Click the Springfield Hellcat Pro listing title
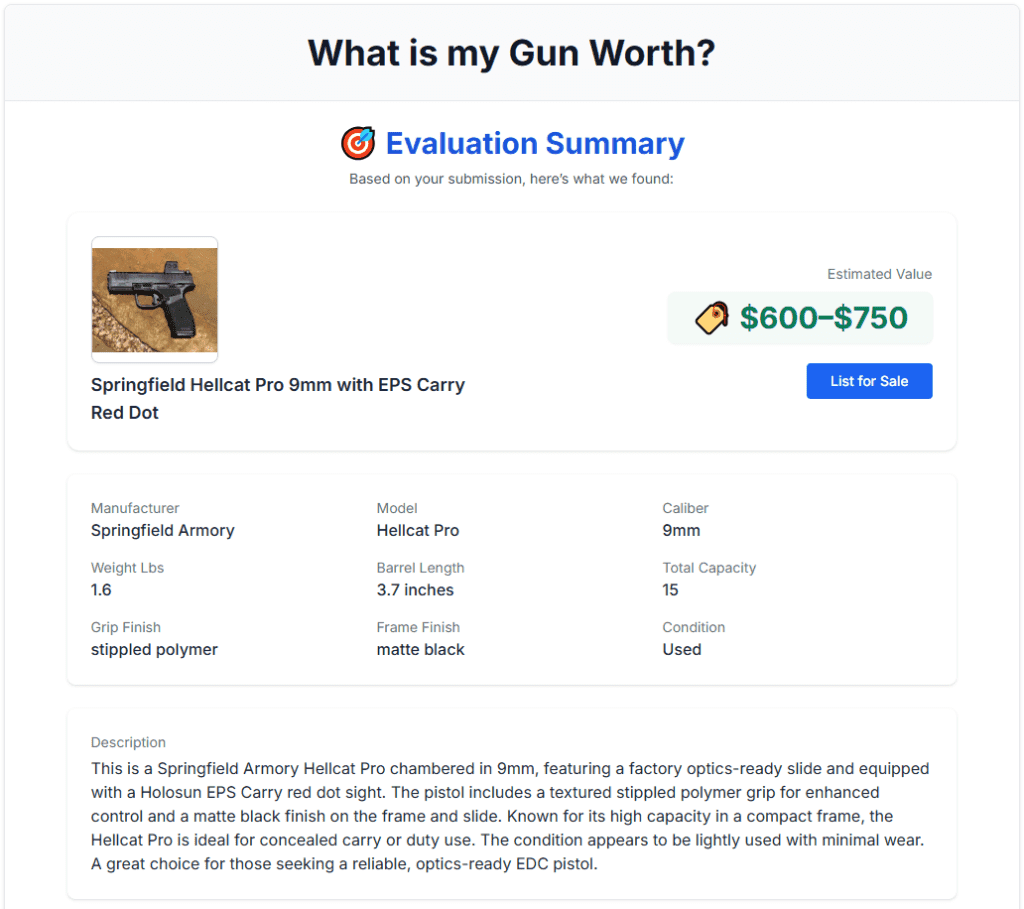 (x=278, y=398)
